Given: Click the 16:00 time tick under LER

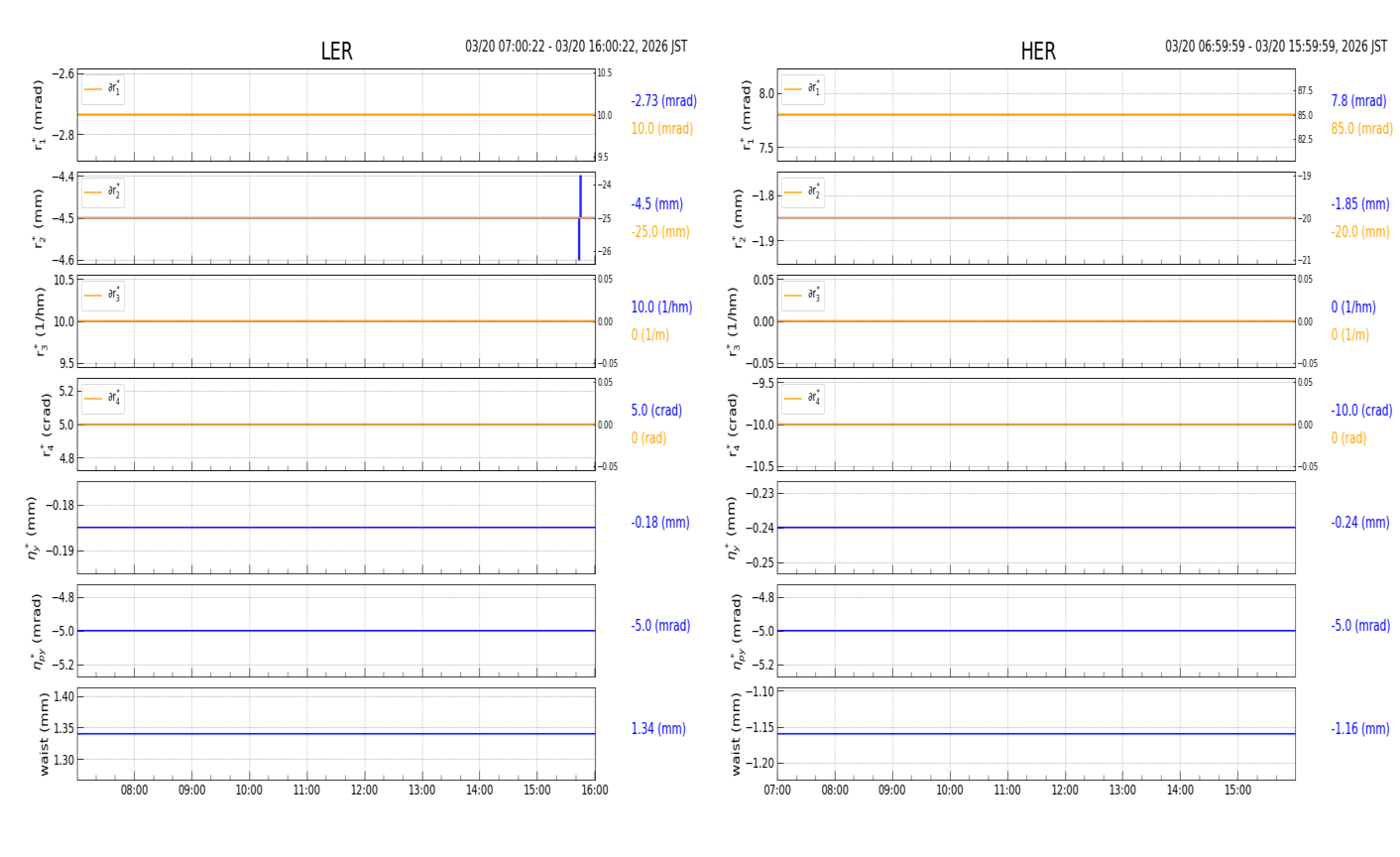Looking at the screenshot, I should point(594,791).
